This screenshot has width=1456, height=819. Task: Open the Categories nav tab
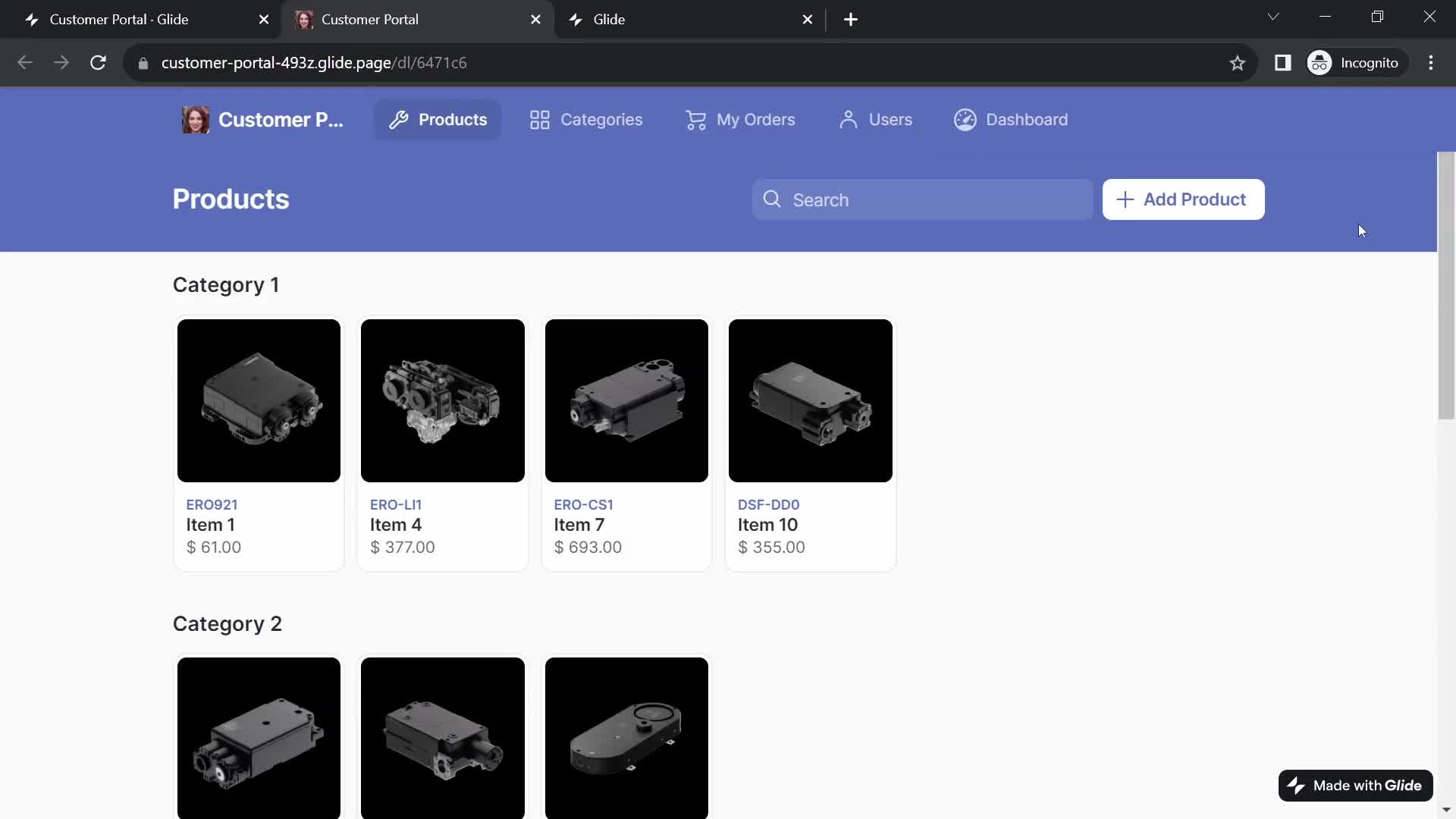click(585, 120)
